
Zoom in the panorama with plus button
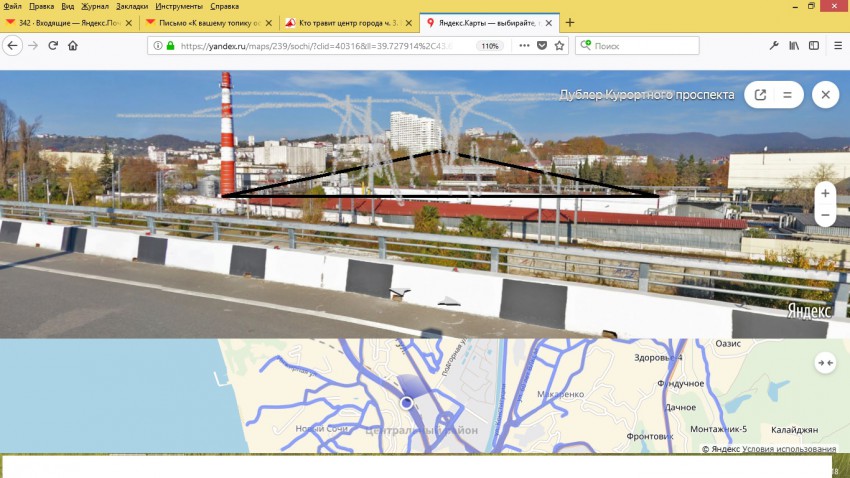(x=825, y=193)
